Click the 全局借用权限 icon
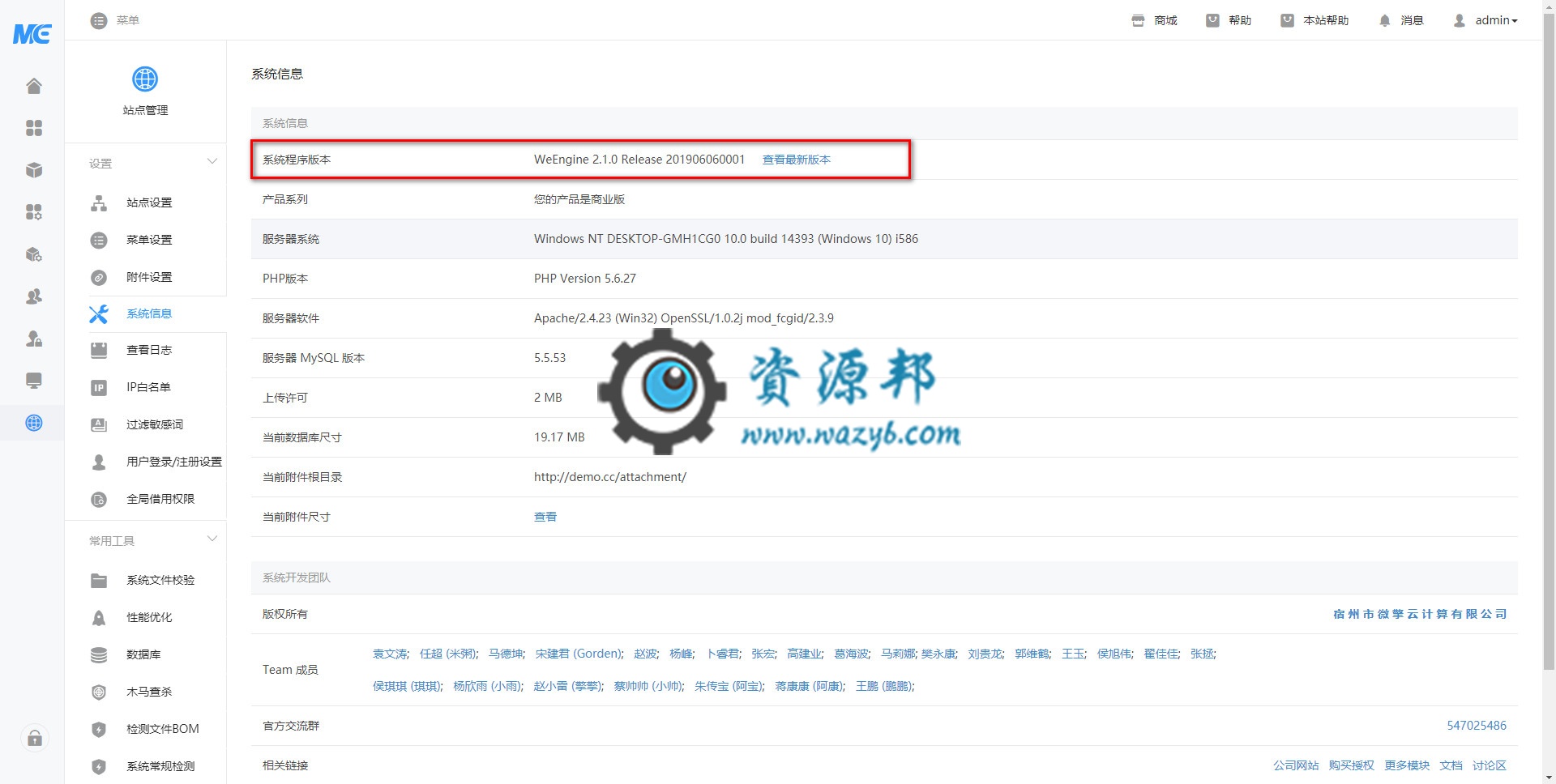The image size is (1556, 784). pyautogui.click(x=99, y=499)
